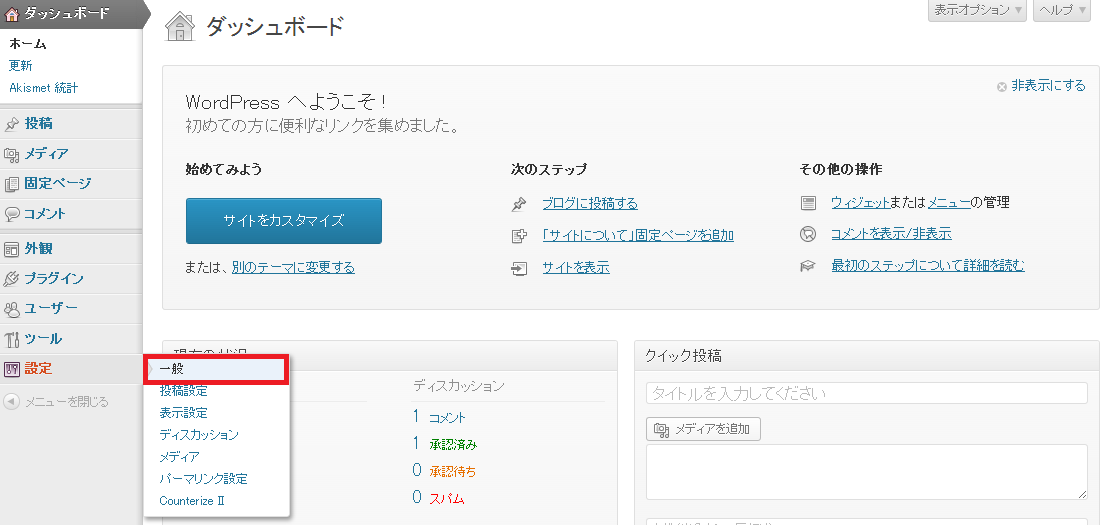Click the Plugins (プラグイン) plug icon
Screen dimensions: 1110x525
pos(12,279)
